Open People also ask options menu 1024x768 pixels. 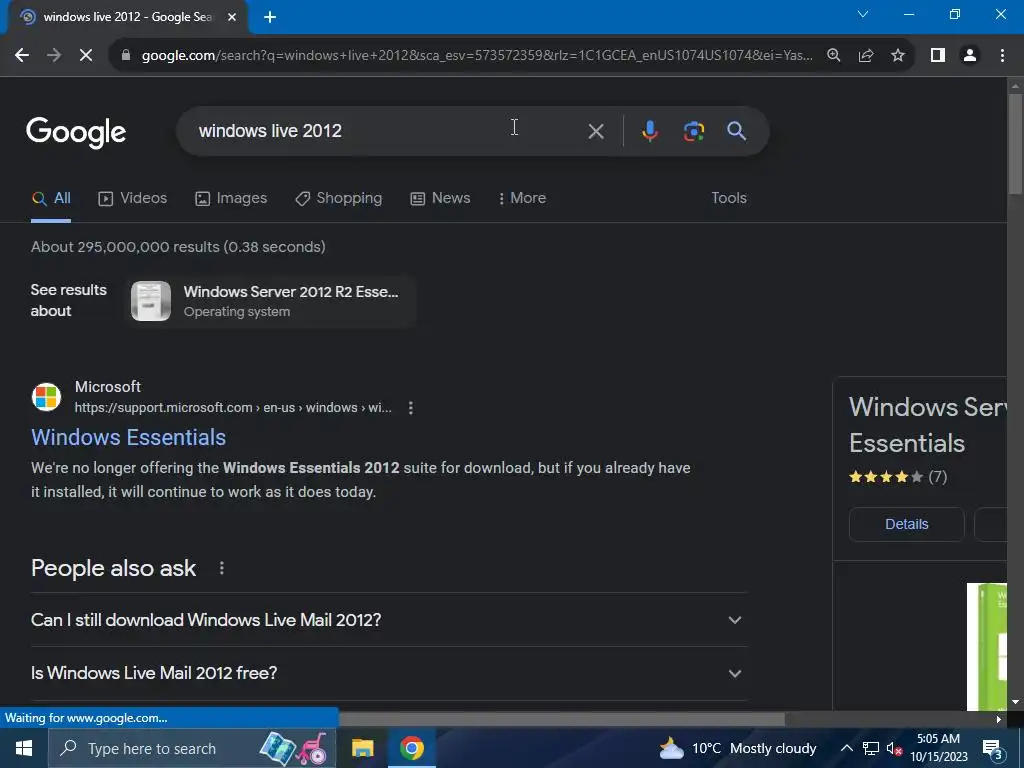[222, 568]
